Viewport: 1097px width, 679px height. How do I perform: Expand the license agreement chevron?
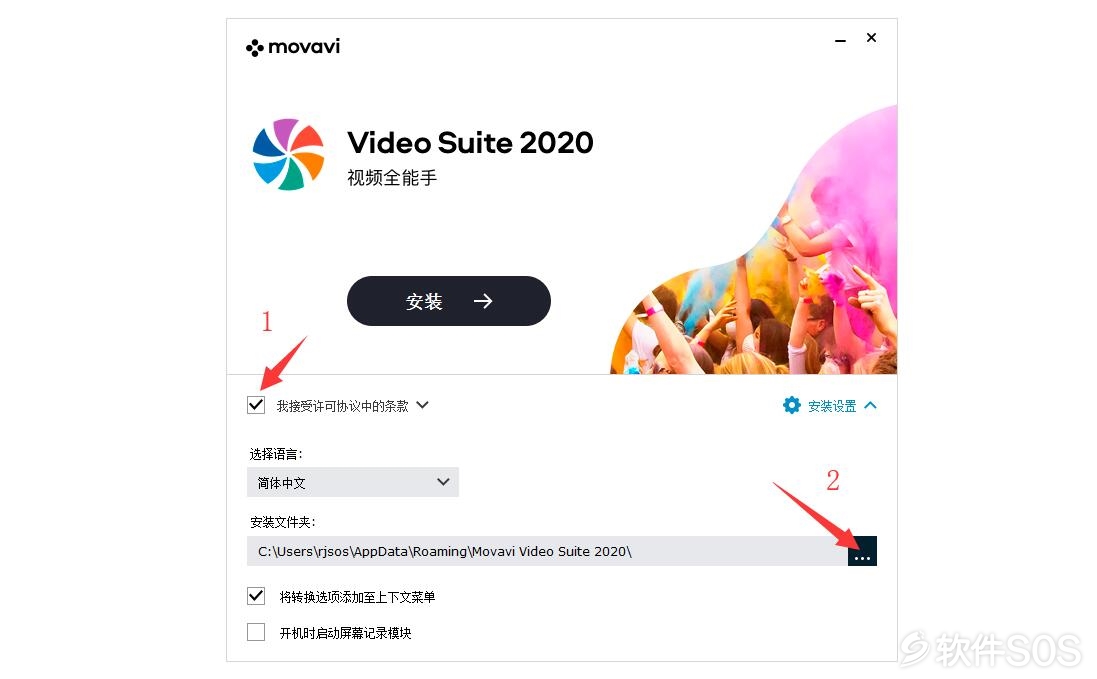422,405
